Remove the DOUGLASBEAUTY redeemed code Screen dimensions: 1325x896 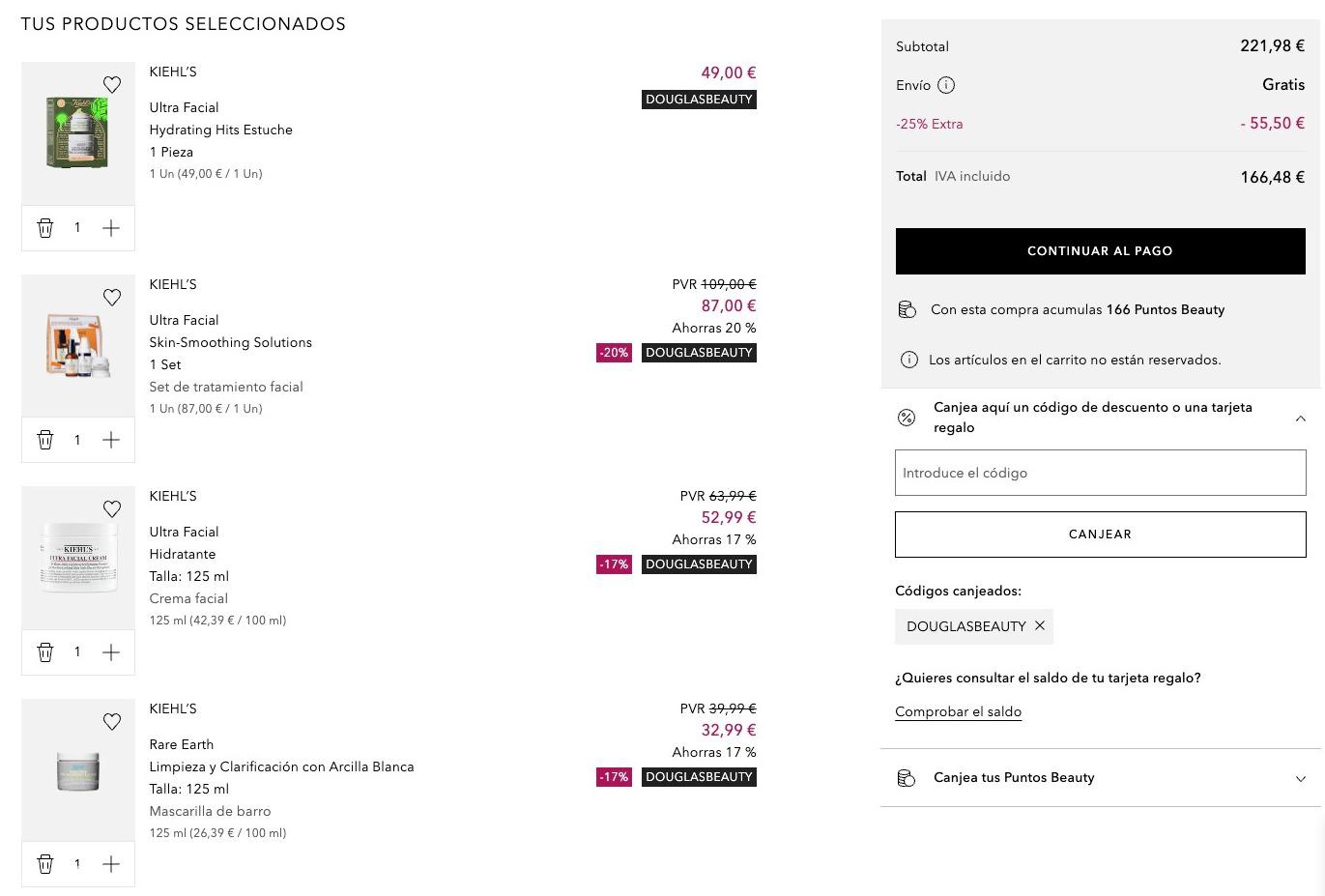(x=1040, y=625)
